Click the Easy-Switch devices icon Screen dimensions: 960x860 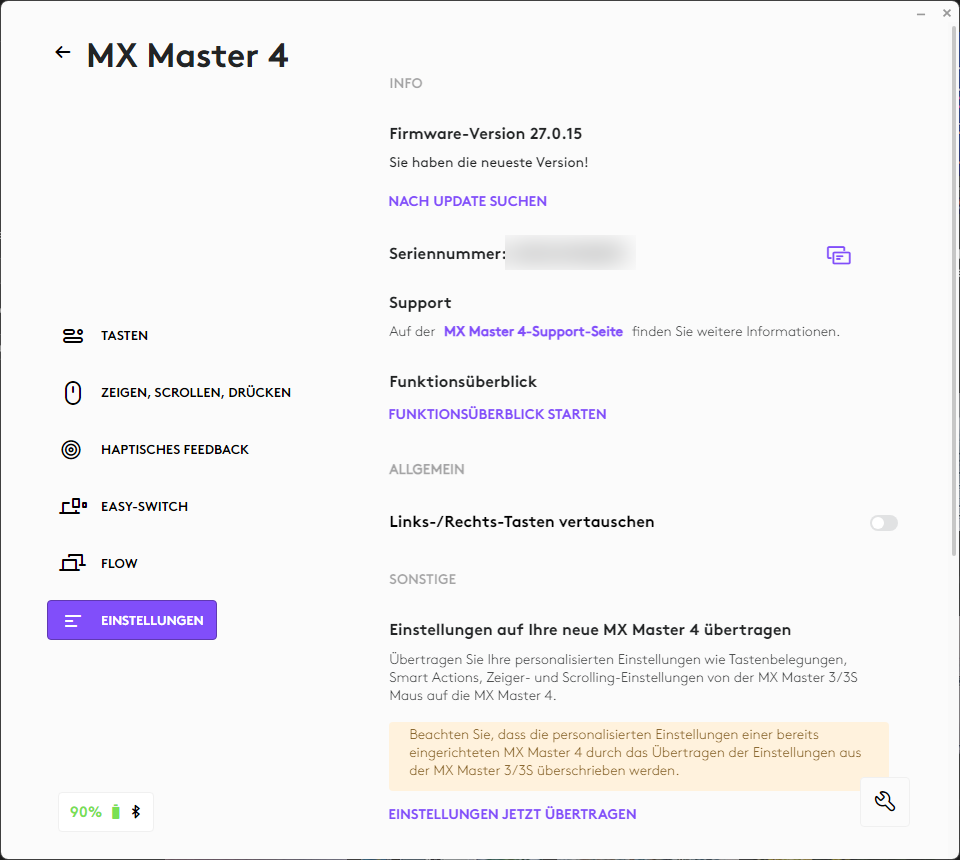pos(73,507)
